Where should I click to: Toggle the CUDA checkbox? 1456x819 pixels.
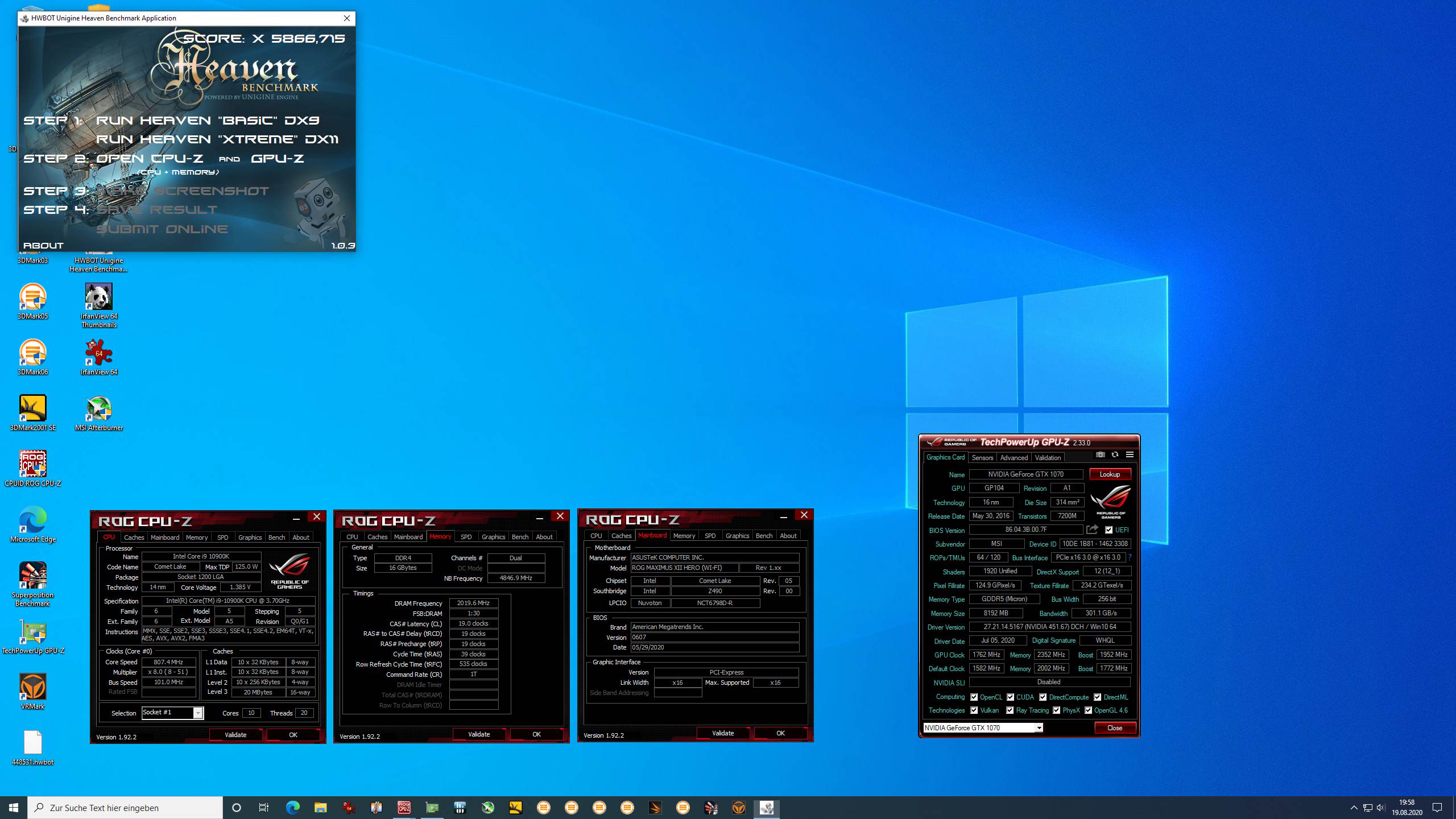tap(1010, 697)
